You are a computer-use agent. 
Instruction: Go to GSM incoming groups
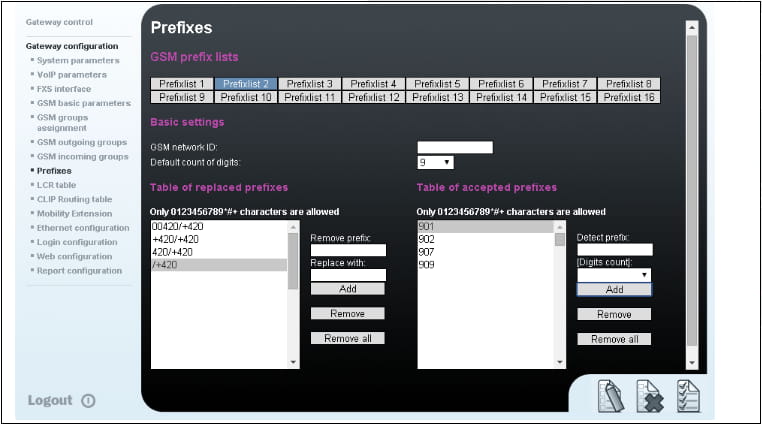pyautogui.click(x=83, y=157)
